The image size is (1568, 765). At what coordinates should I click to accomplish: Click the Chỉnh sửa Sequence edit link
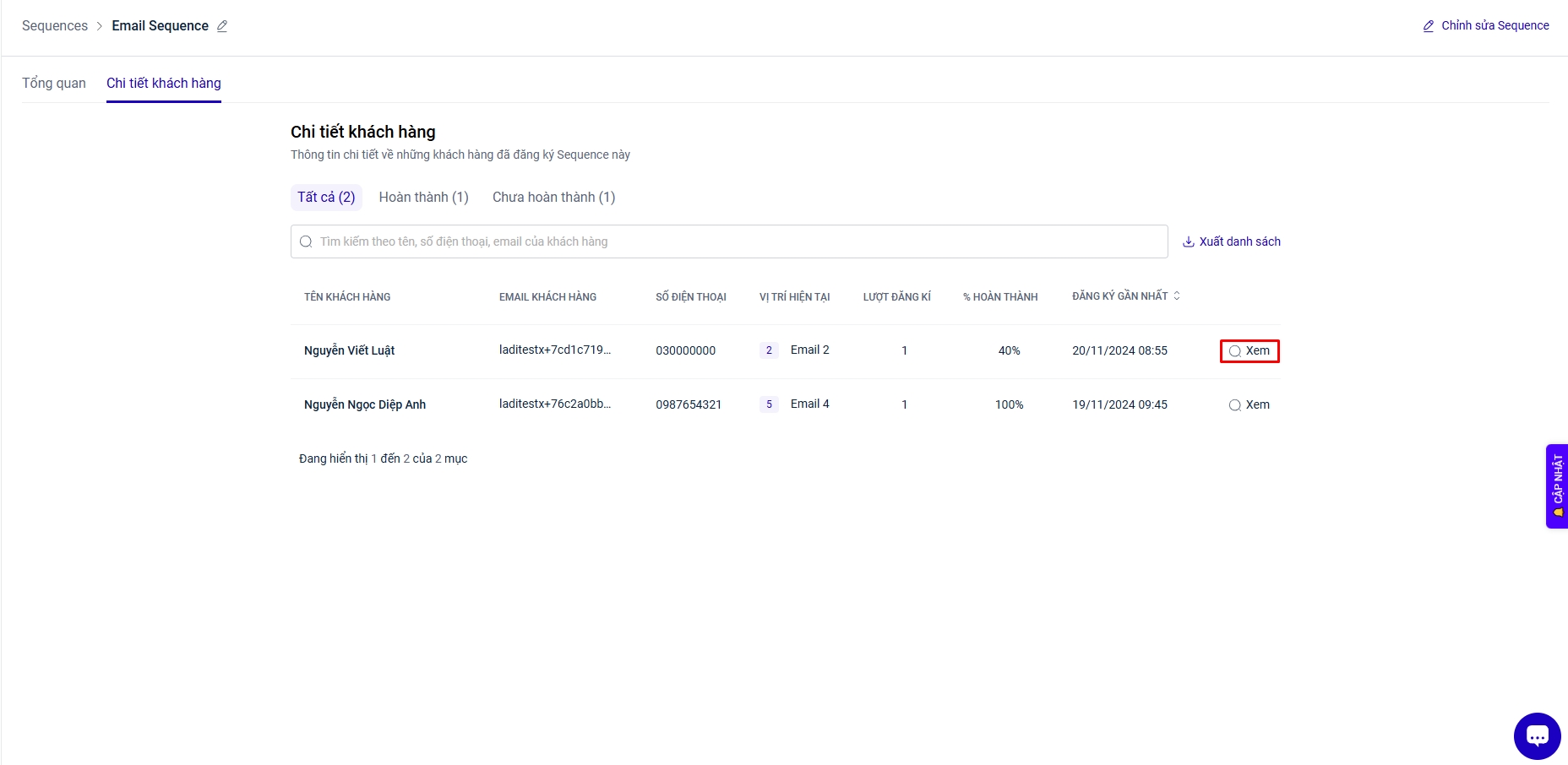point(1485,25)
